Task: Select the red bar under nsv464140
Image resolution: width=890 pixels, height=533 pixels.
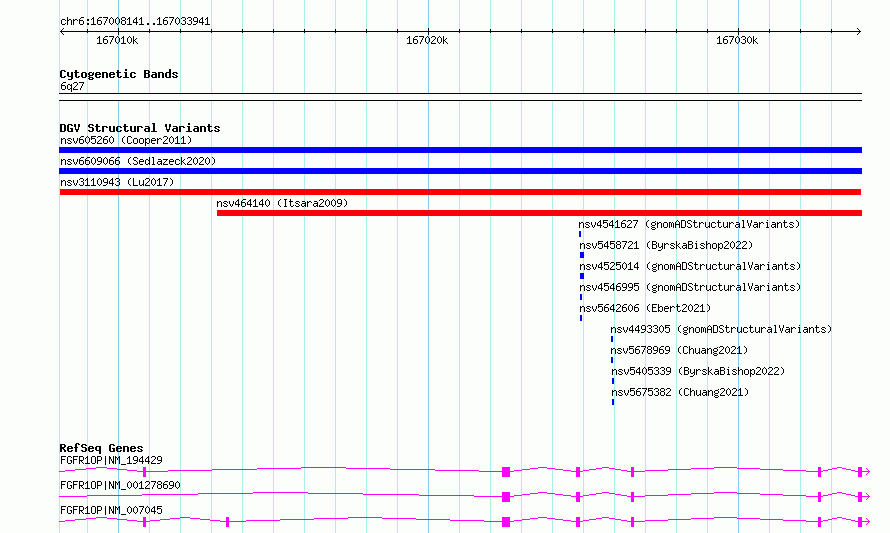Action: [x=539, y=213]
